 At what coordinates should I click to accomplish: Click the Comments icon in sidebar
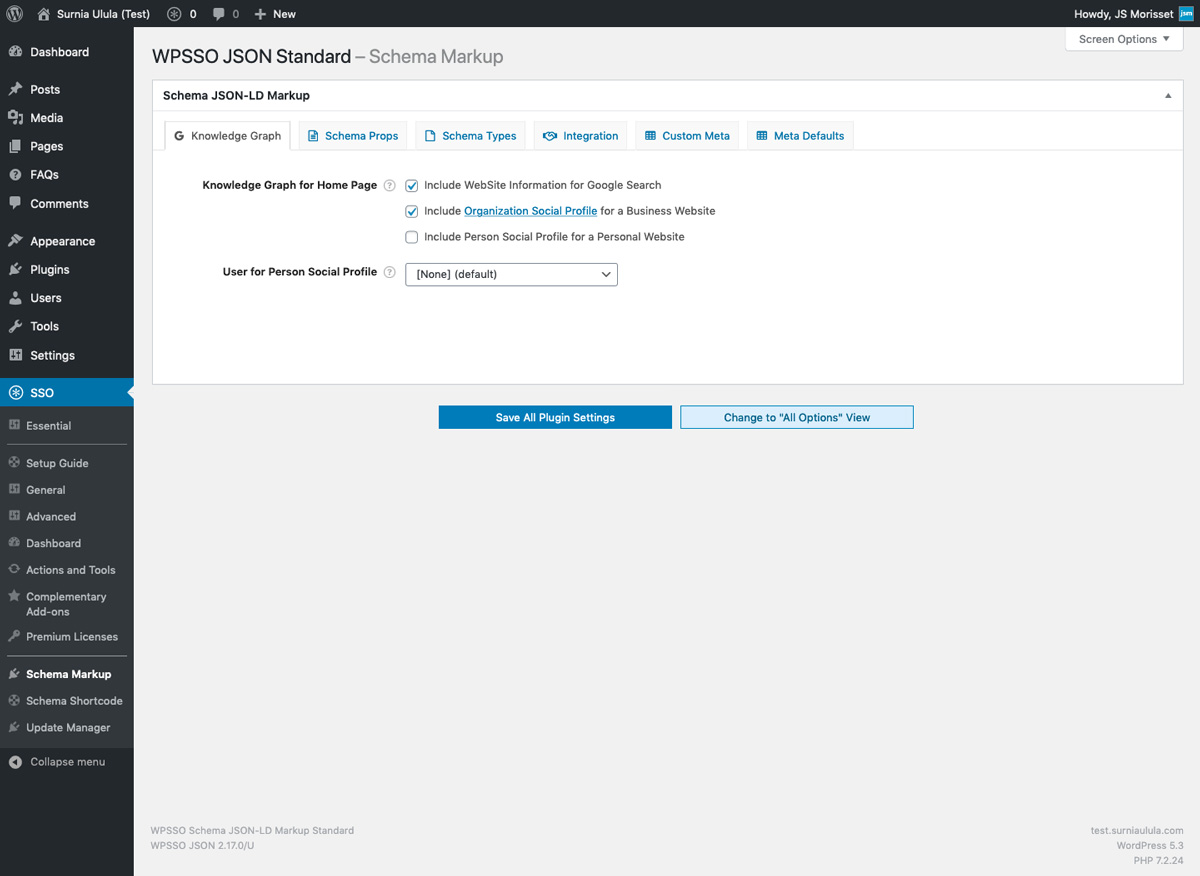(15, 203)
